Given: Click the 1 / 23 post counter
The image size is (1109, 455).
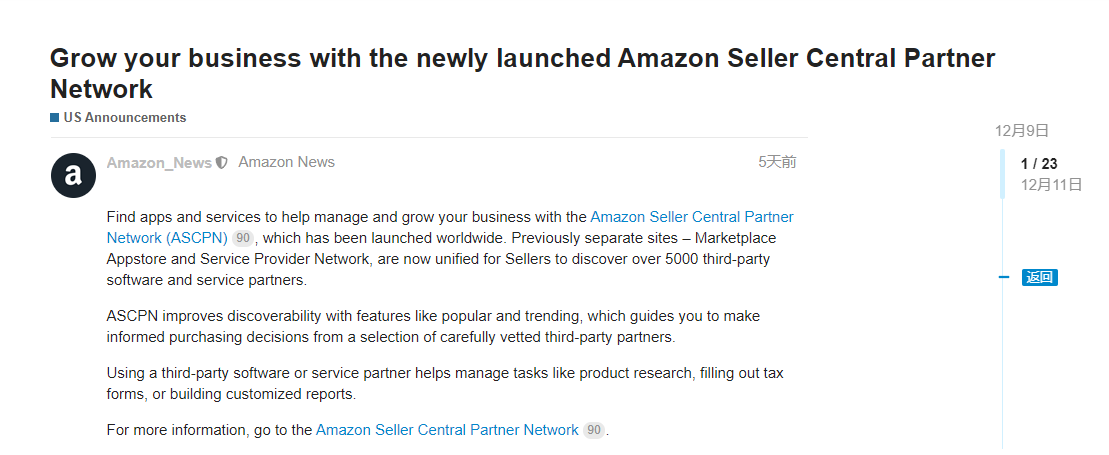Looking at the screenshot, I should pyautogui.click(x=1039, y=164).
